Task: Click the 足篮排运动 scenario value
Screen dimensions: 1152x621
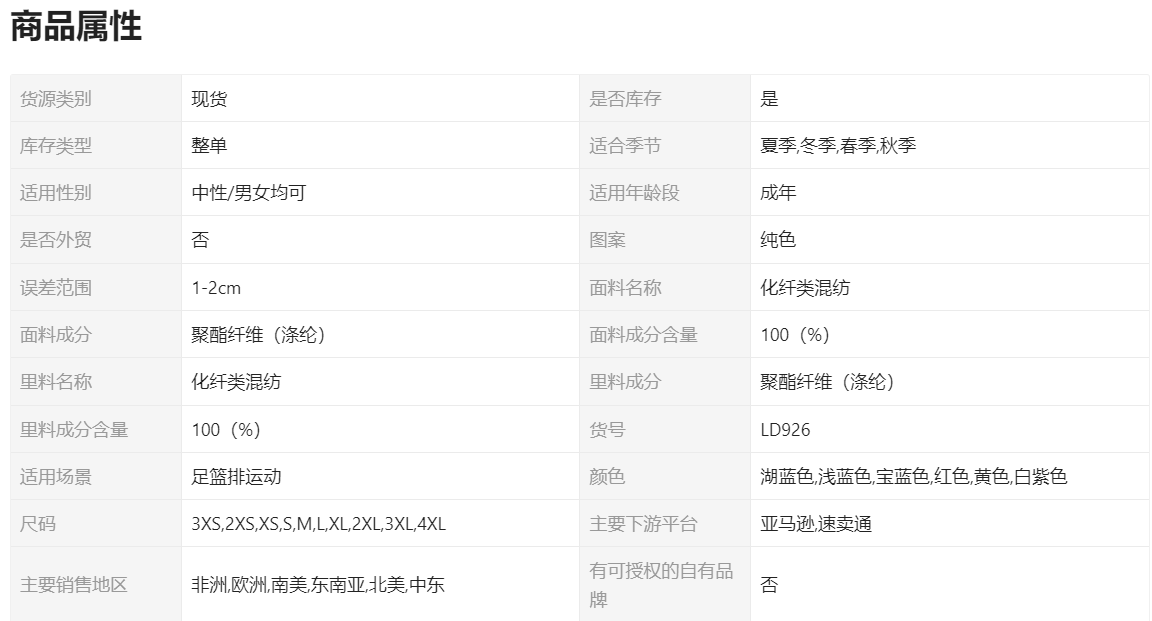Action: pyautogui.click(x=236, y=477)
